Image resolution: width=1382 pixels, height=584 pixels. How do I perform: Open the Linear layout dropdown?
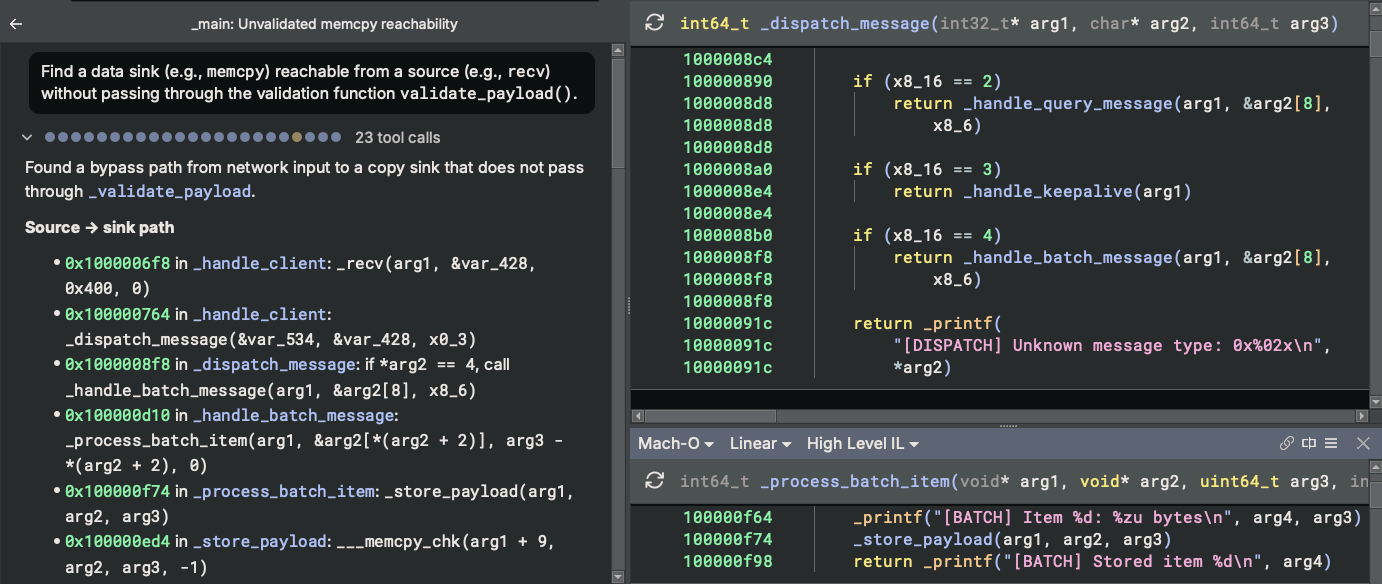(x=760, y=443)
